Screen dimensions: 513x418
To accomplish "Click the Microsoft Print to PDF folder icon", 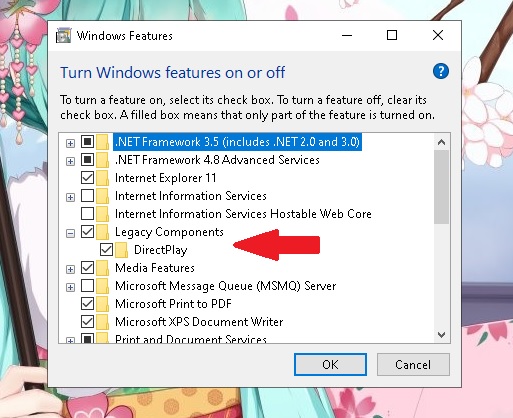I will click(103, 304).
